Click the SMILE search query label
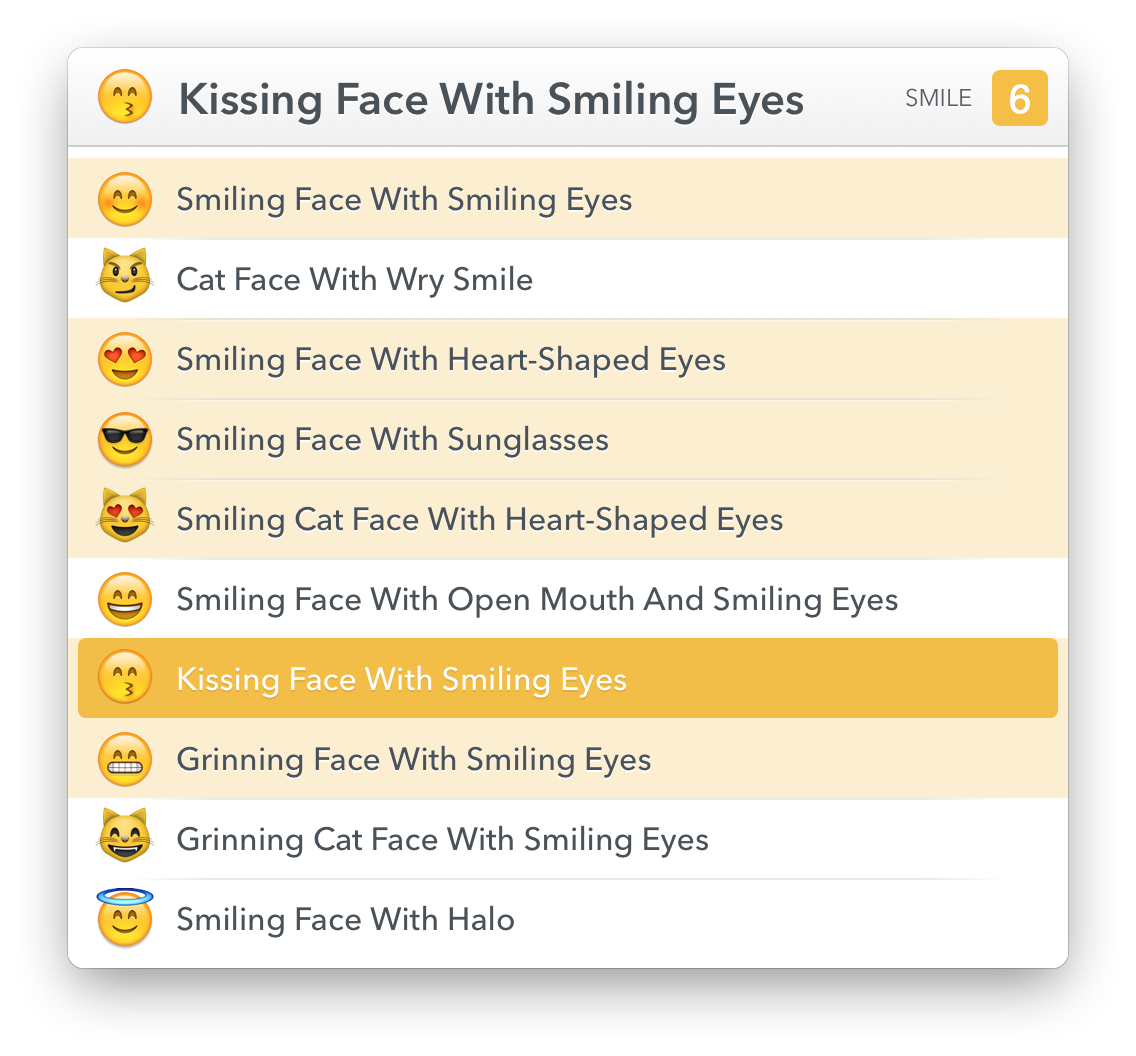Screen dimensions: 1136x1056 [938, 98]
